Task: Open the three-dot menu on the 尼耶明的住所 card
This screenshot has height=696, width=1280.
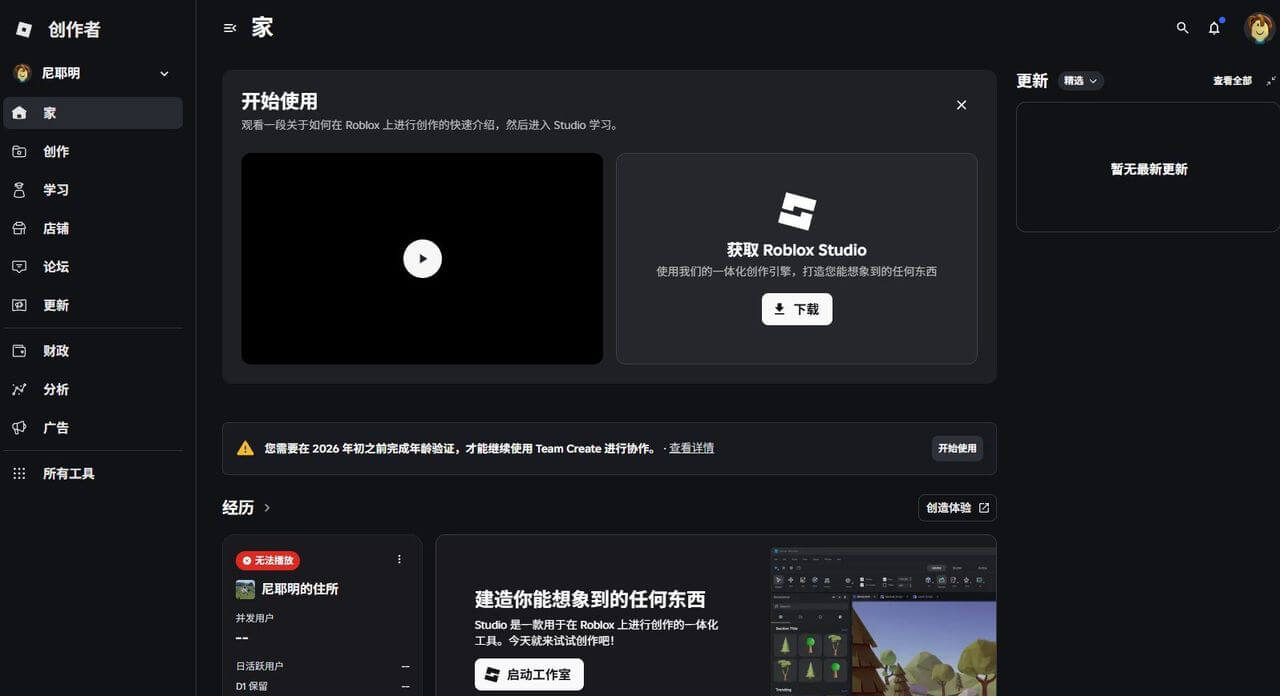Action: tap(399, 560)
